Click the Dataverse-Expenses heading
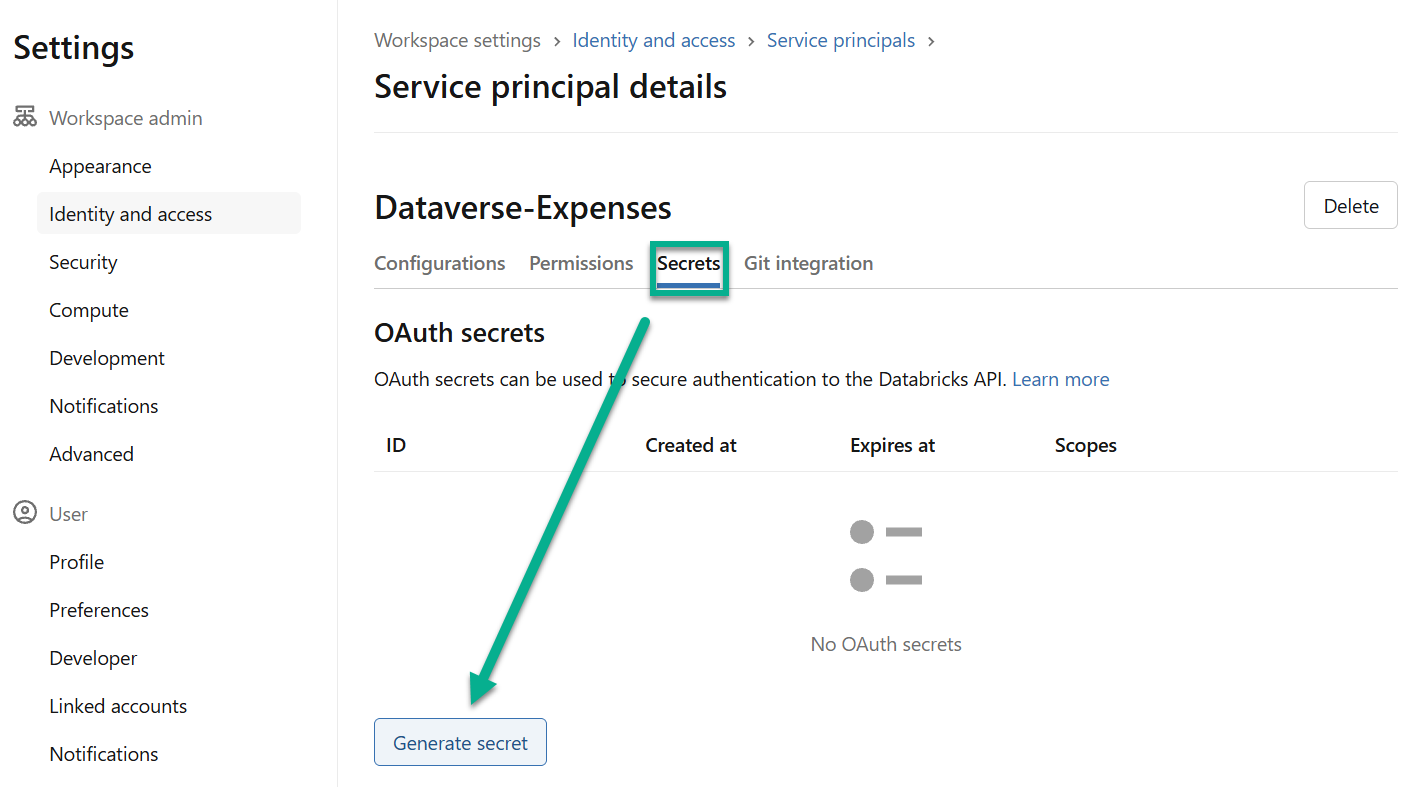Image resolution: width=1420 pixels, height=787 pixels. coord(523,208)
